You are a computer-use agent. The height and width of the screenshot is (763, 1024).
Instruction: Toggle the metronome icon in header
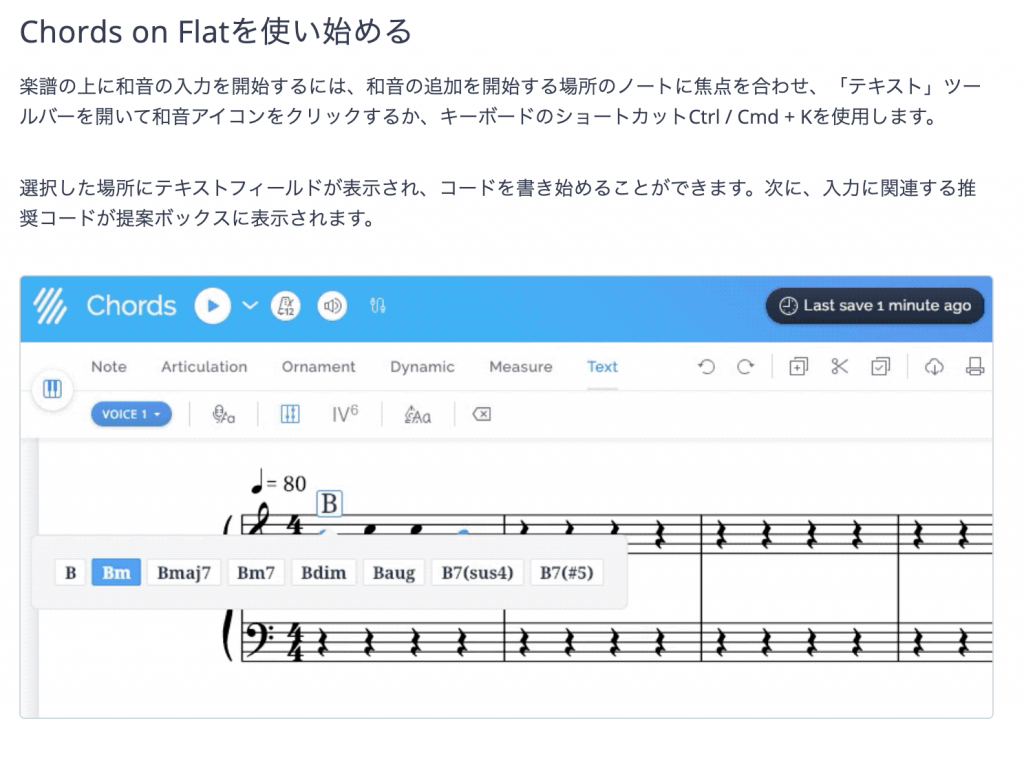(286, 306)
